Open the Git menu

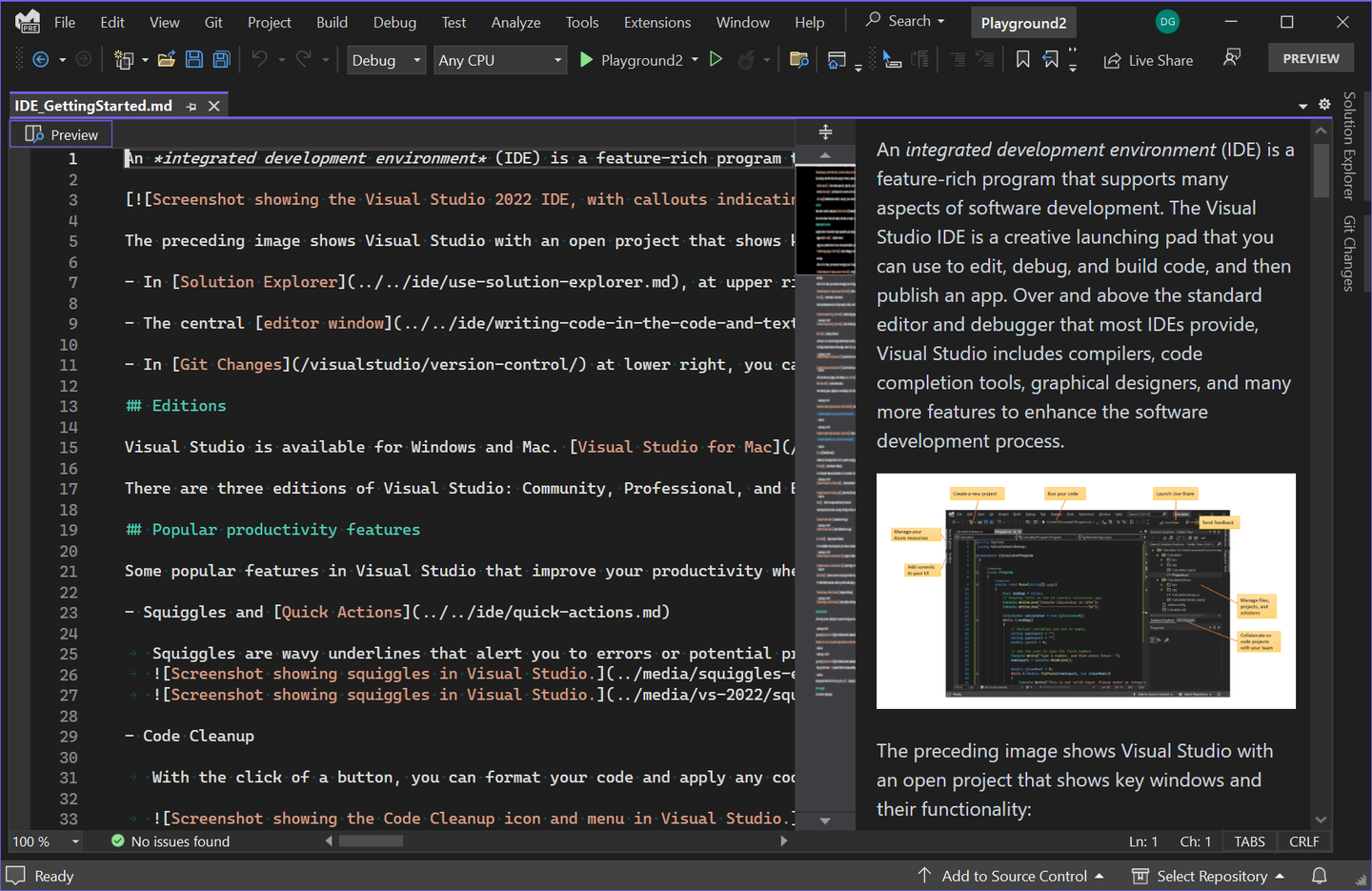213,21
